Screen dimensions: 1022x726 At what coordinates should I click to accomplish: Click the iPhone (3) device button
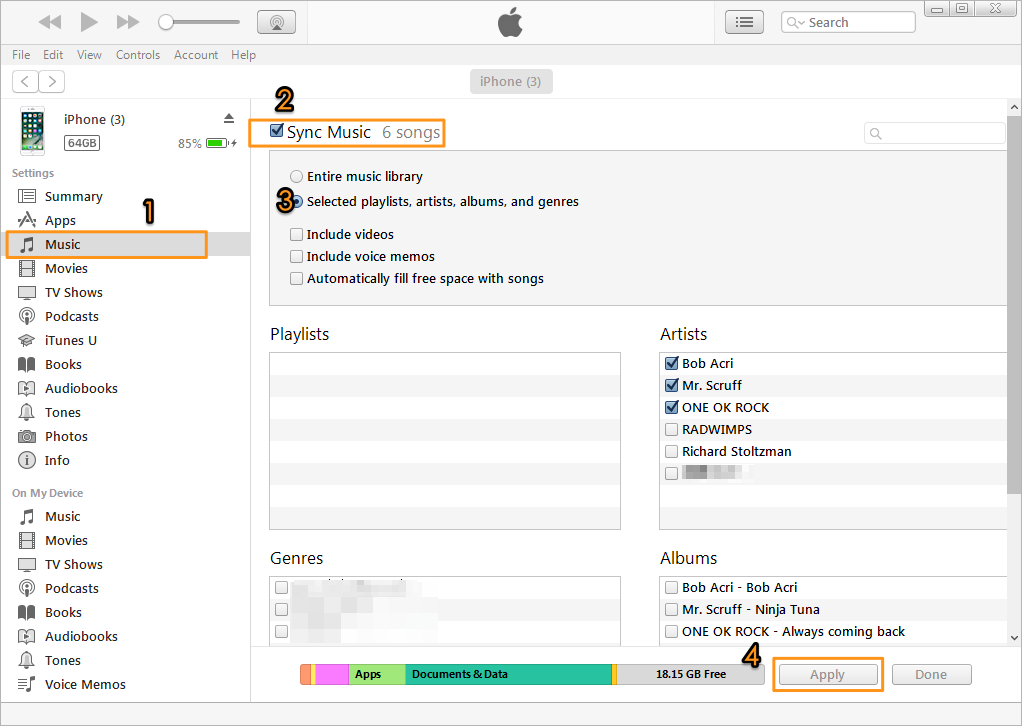tap(511, 81)
